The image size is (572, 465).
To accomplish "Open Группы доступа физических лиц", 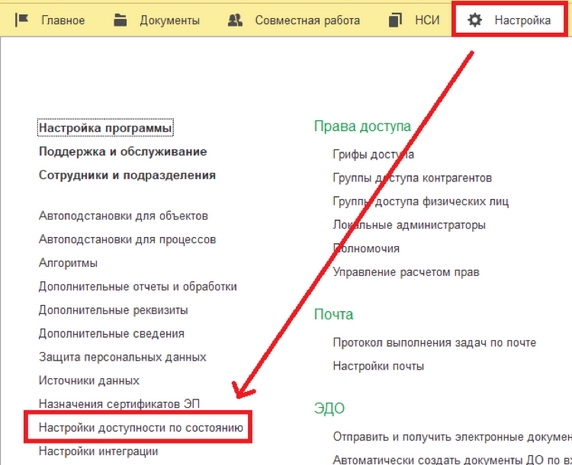I will [x=421, y=202].
